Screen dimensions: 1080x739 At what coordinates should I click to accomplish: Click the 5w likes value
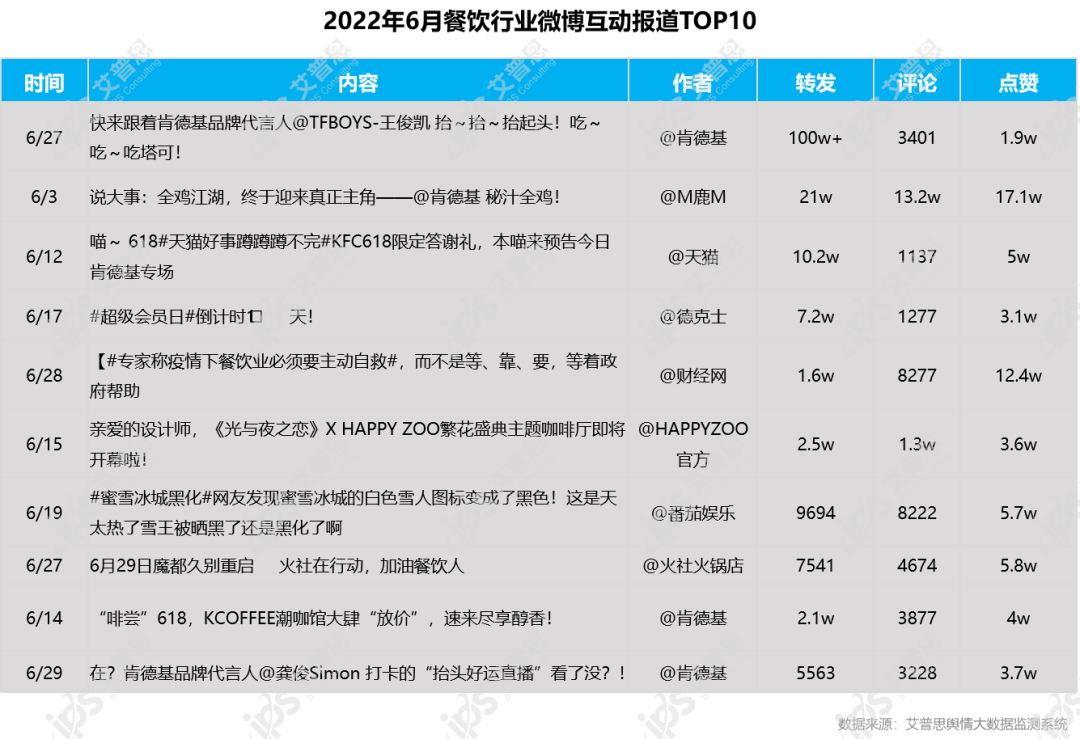1018,257
